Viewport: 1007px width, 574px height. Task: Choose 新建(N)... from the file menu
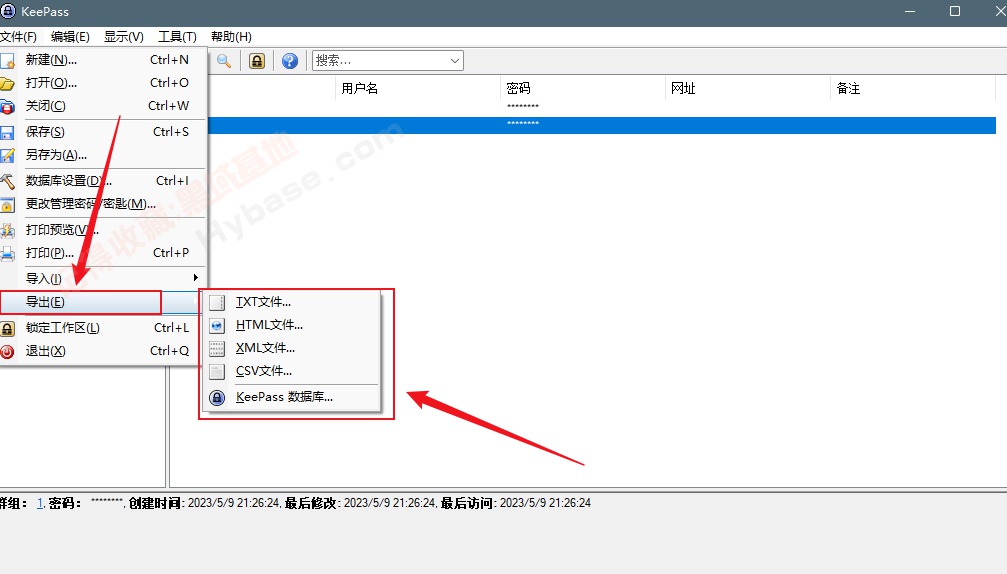point(103,60)
